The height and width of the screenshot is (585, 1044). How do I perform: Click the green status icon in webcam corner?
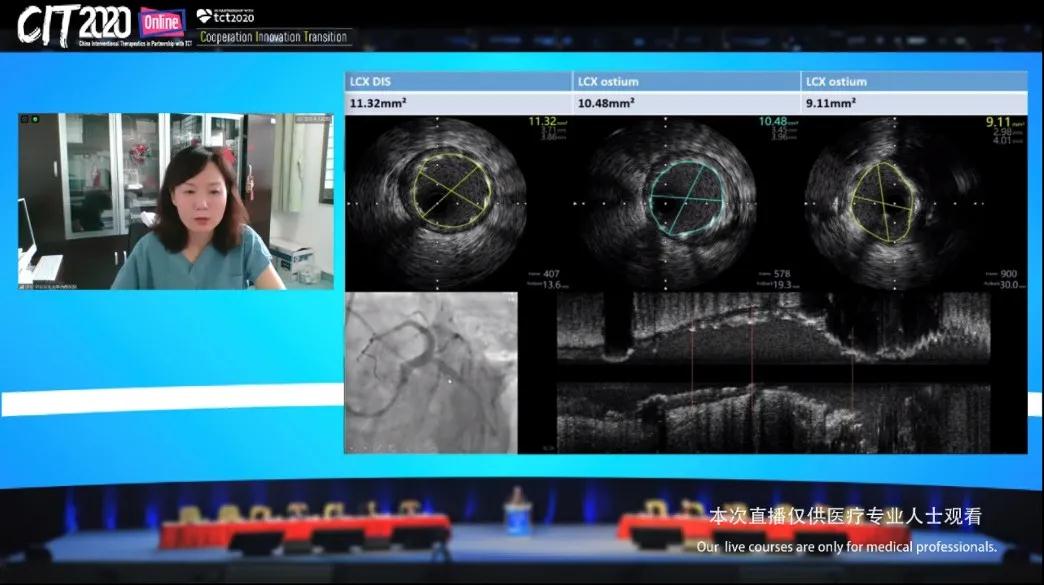pos(35,120)
